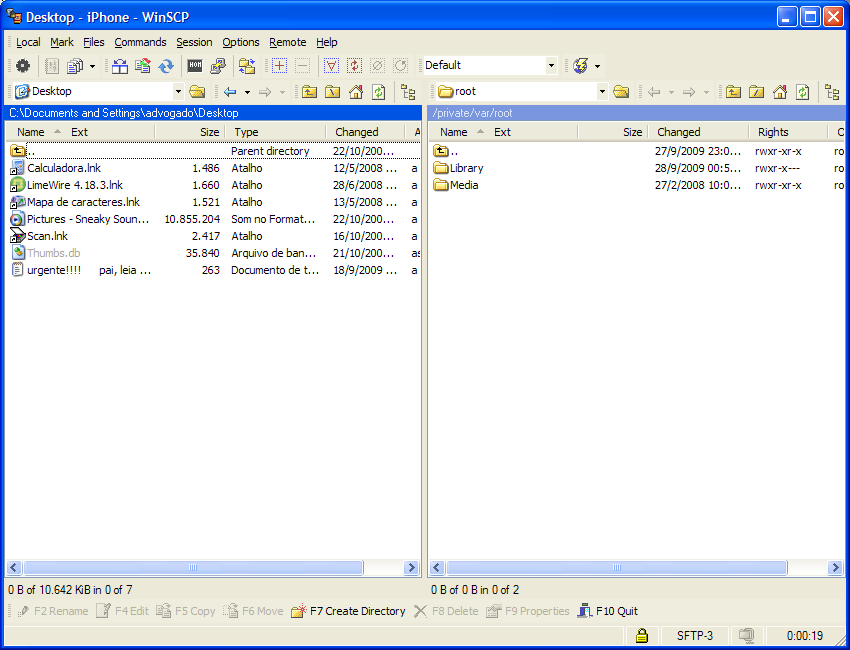Image resolution: width=850 pixels, height=650 pixels.
Task: Click local panel horizontal scrollbar right arrow
Action: [x=411, y=568]
